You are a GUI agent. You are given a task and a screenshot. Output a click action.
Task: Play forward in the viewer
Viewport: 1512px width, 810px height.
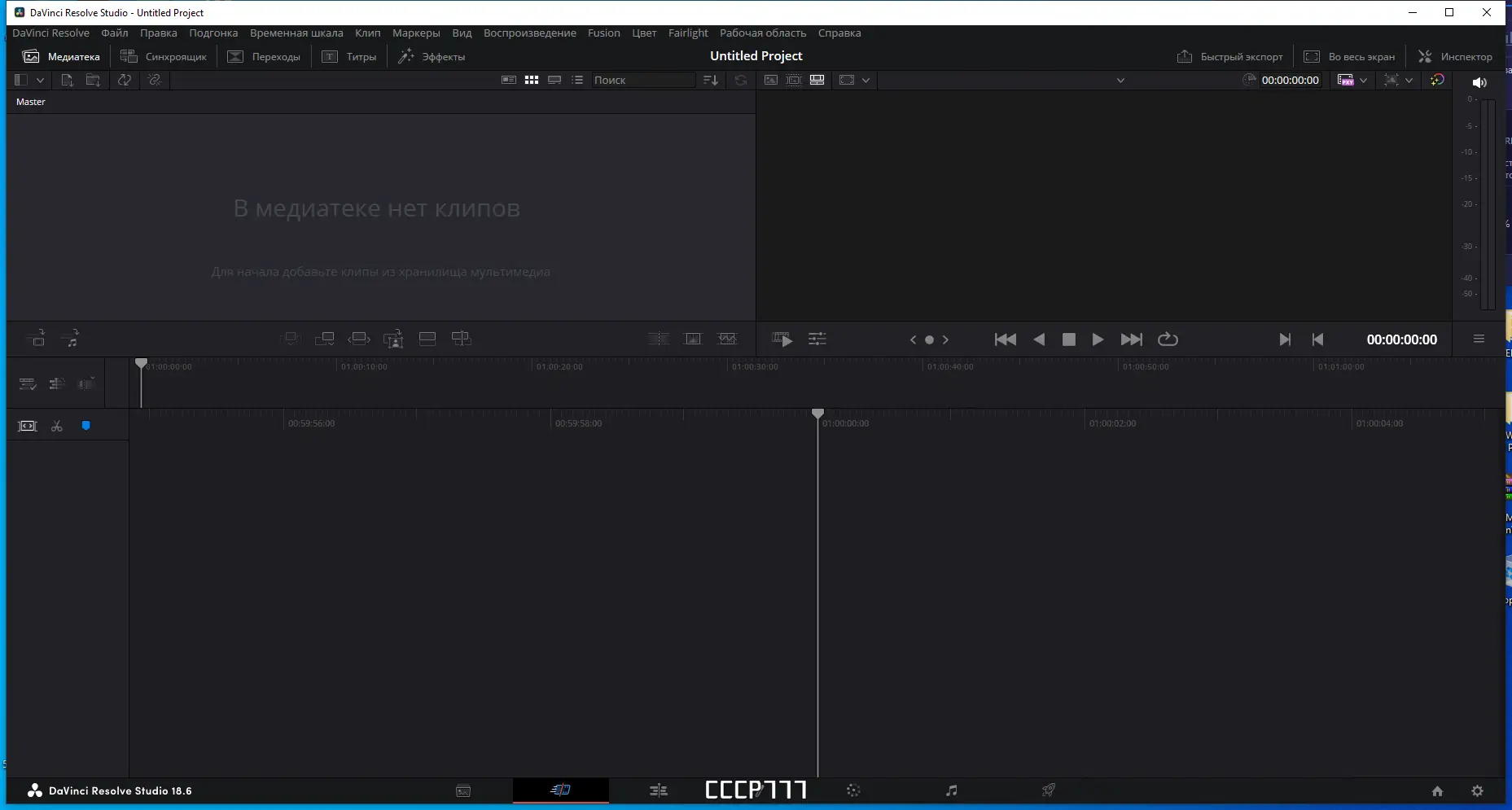[x=1098, y=339]
